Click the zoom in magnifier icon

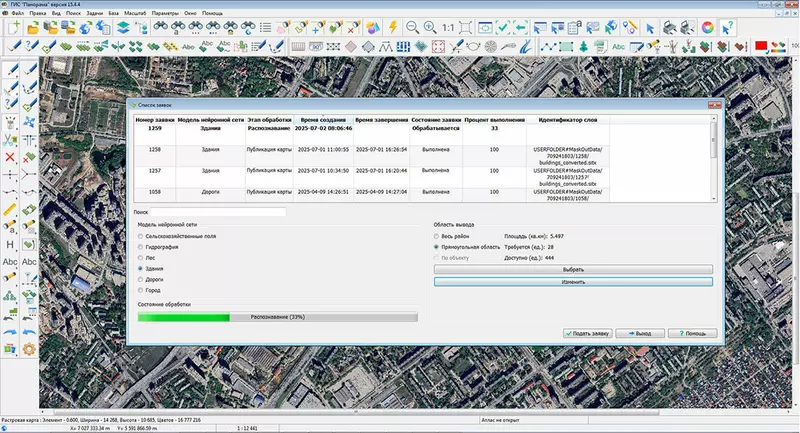(430, 27)
